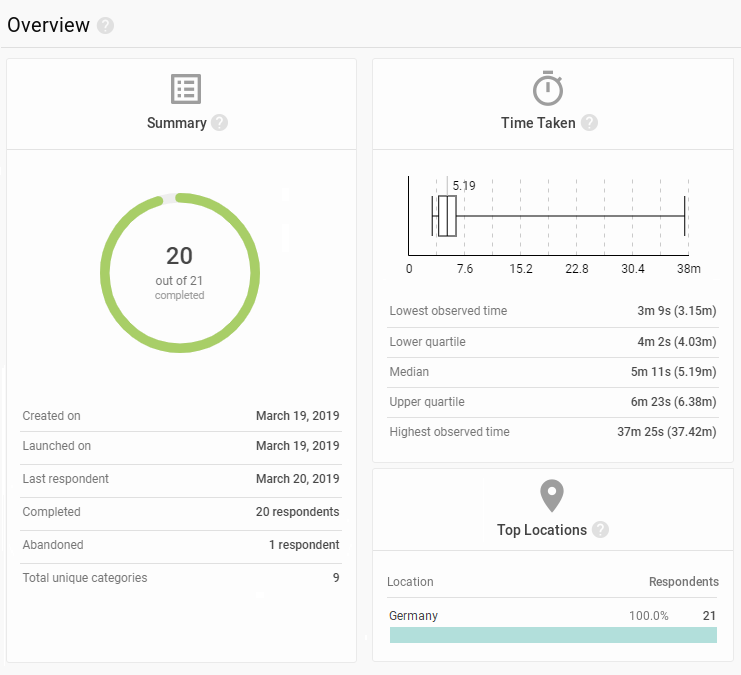Click the '15.2' axis label

click(x=521, y=269)
